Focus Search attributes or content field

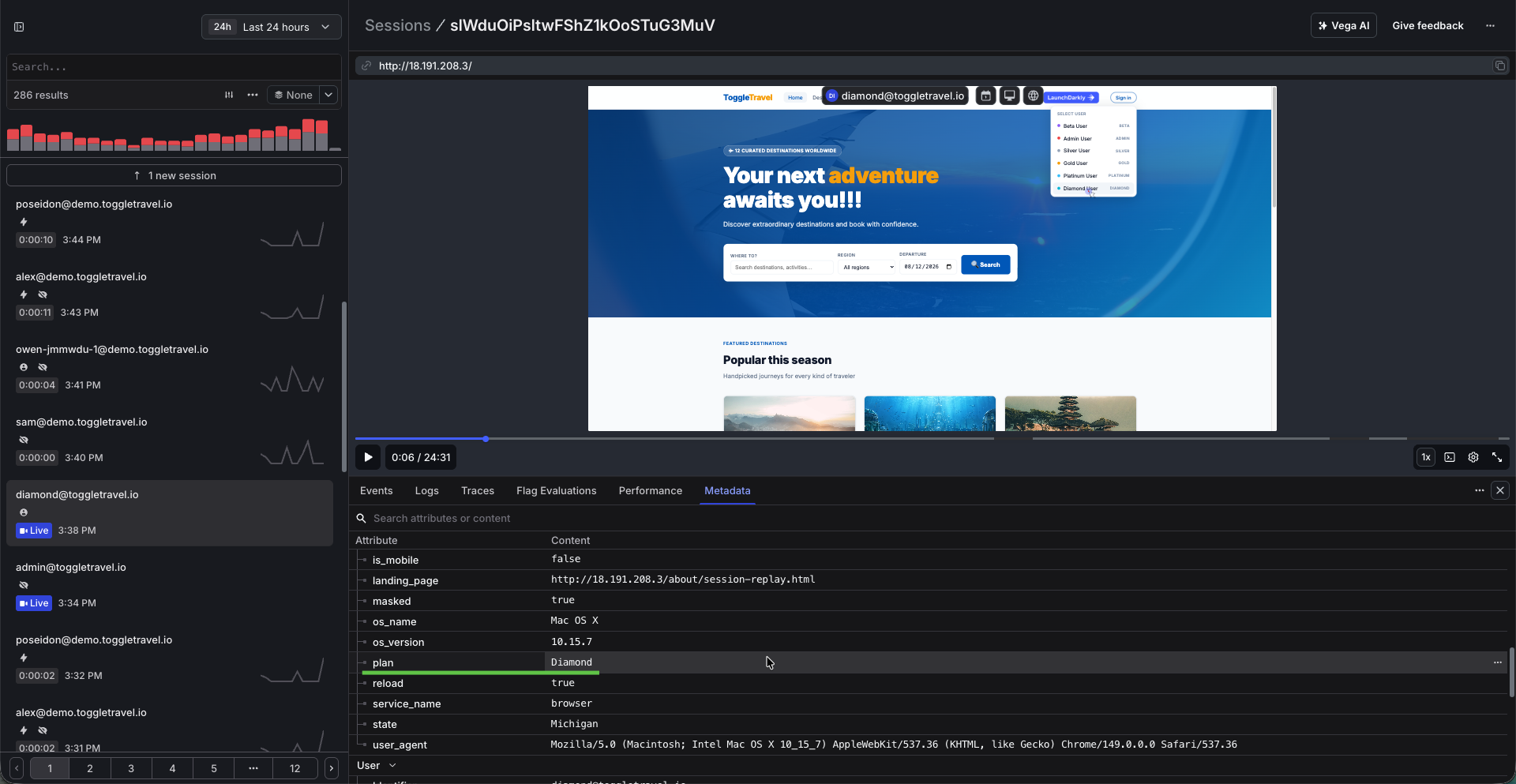point(932,518)
